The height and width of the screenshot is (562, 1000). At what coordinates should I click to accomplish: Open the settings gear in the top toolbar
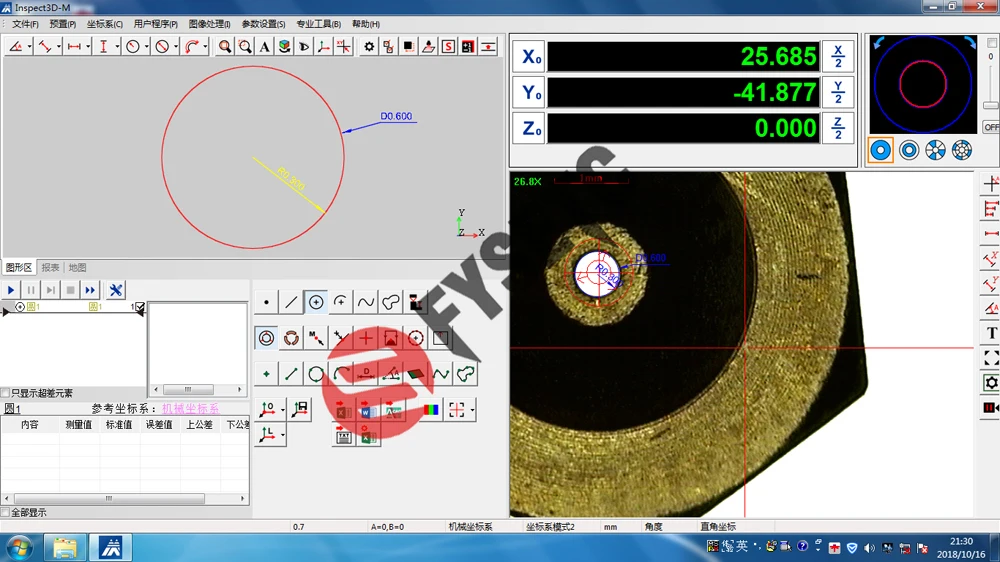pos(369,46)
